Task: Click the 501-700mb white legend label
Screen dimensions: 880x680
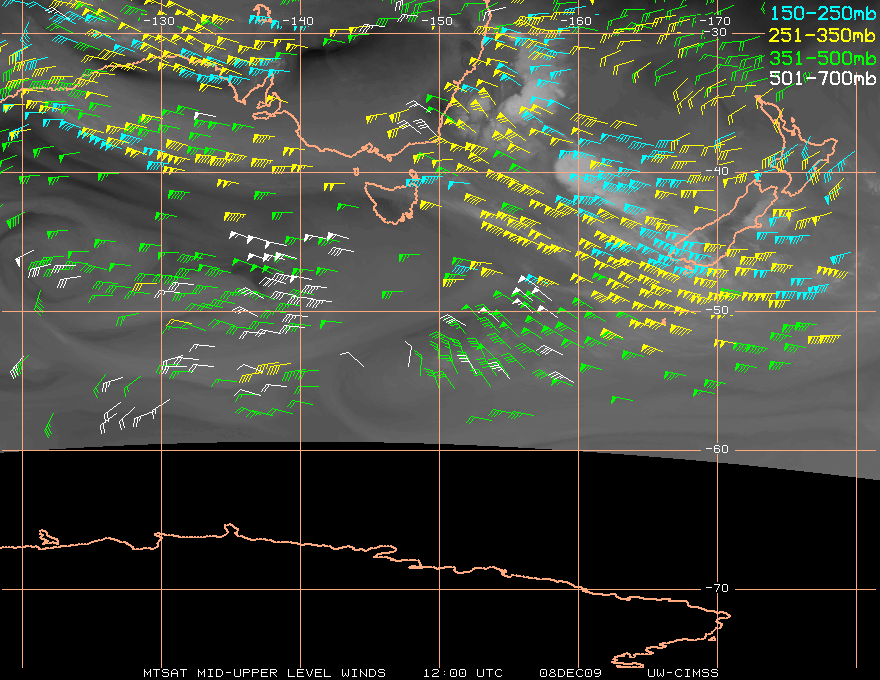Action: [x=822, y=78]
